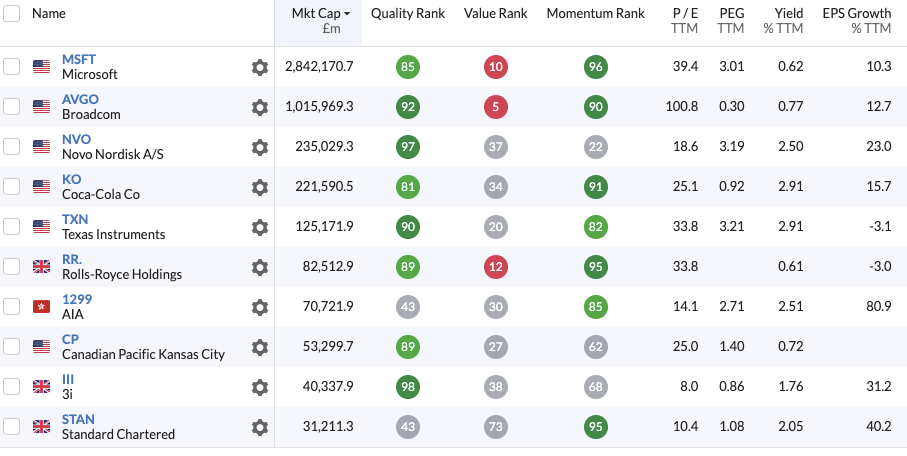Select the 3i row checkbox
This screenshot has width=907, height=456.
point(11,387)
